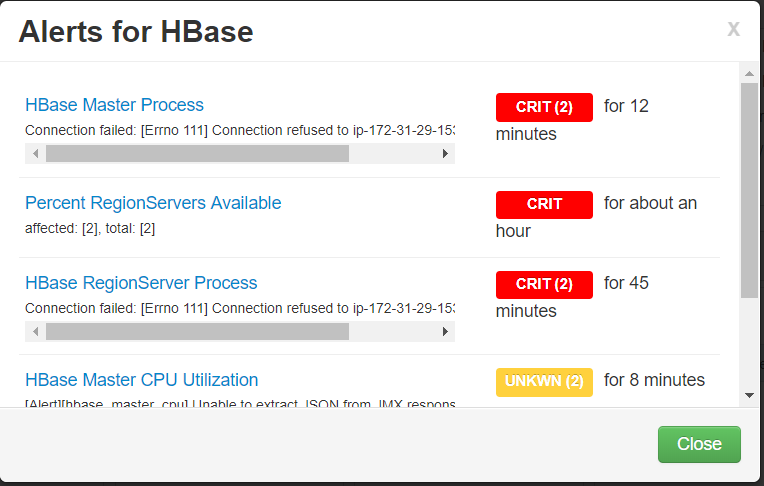Click the vertical scrollbar down arrow

[749, 395]
